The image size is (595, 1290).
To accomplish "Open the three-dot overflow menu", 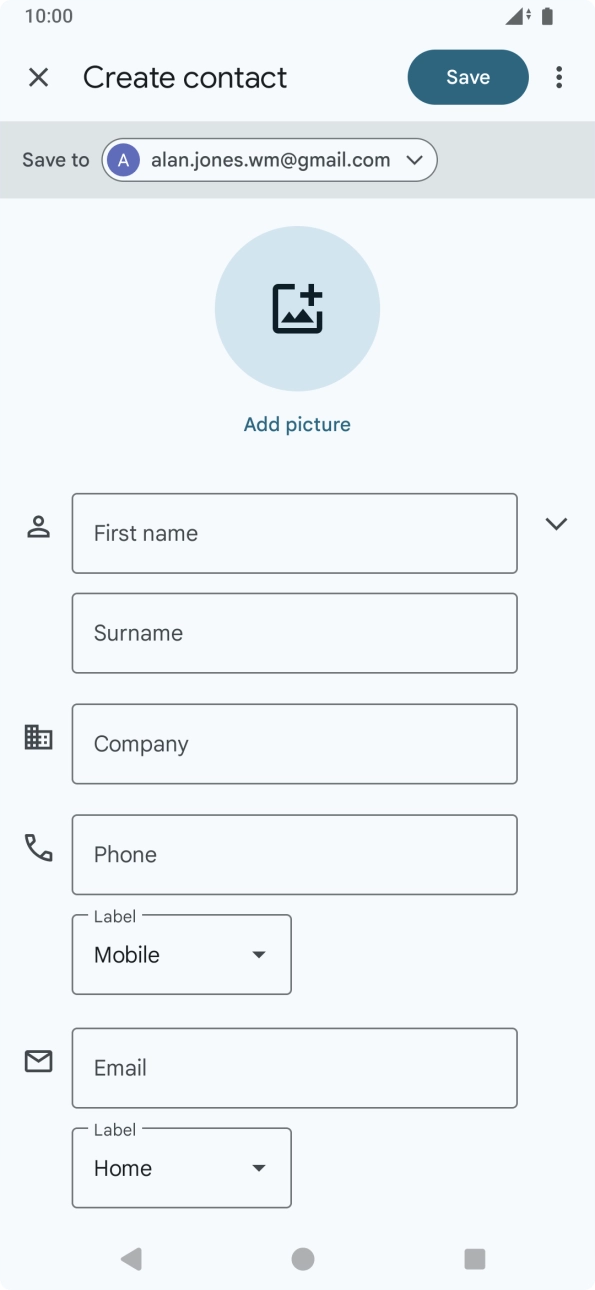I will (x=558, y=77).
